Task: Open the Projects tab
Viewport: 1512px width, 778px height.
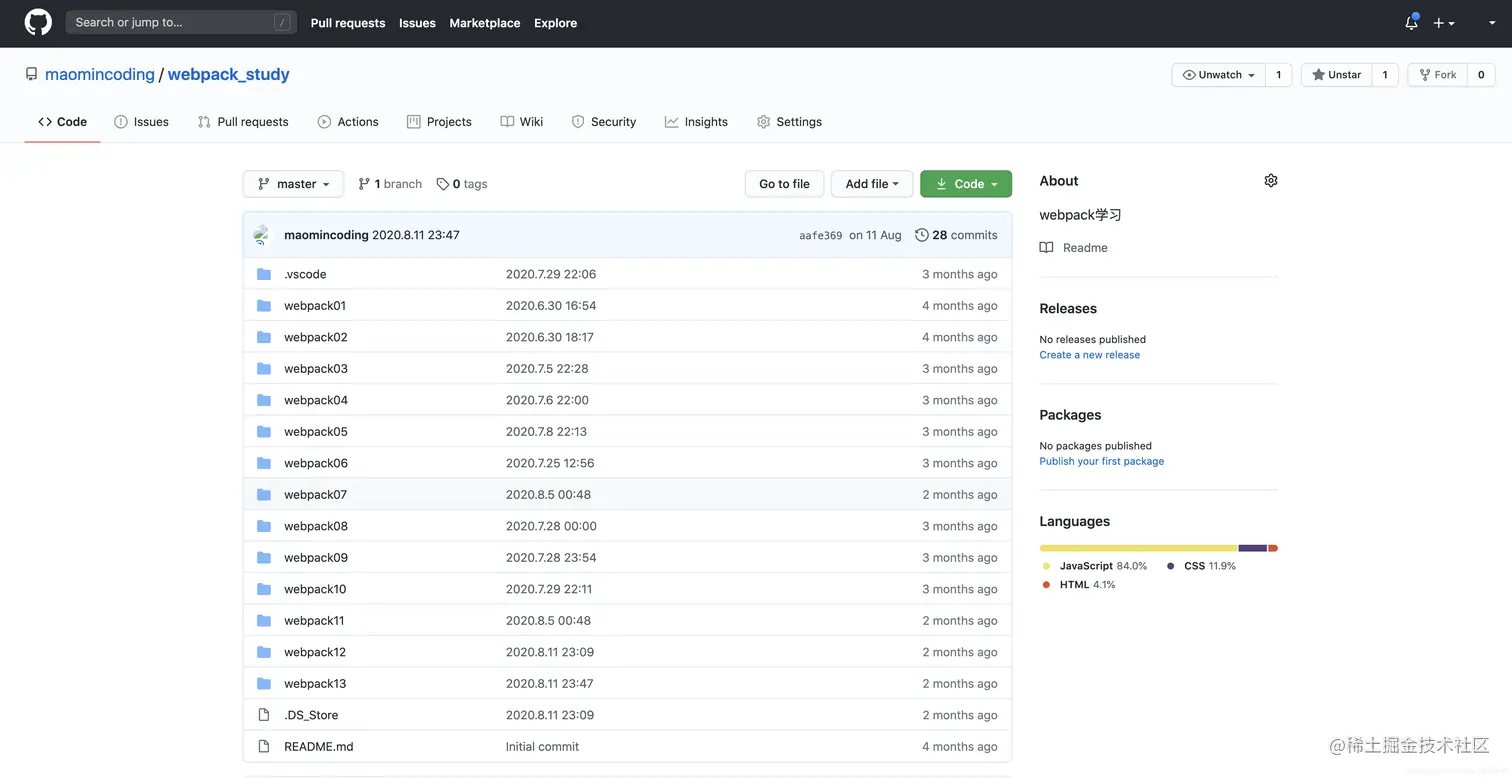Action: click(x=439, y=122)
